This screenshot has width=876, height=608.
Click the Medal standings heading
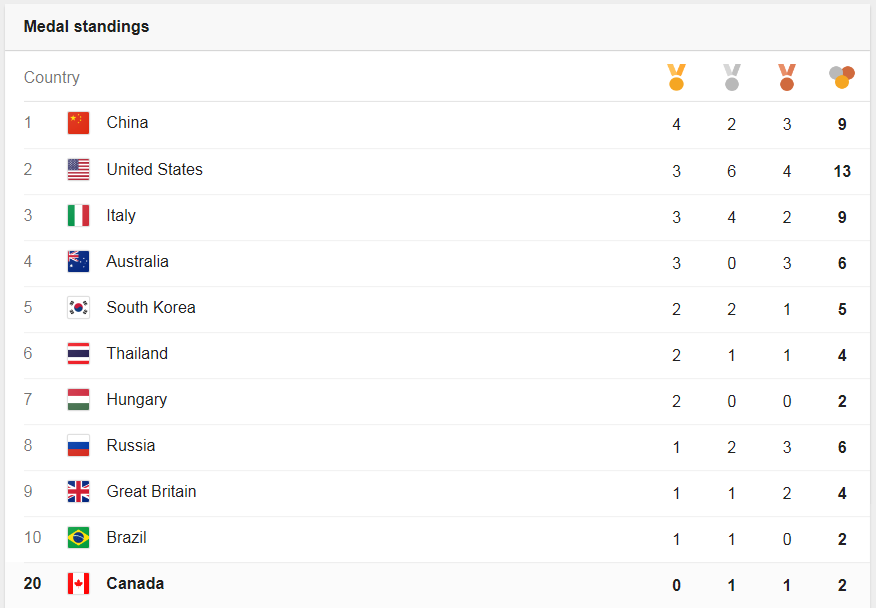click(x=87, y=26)
